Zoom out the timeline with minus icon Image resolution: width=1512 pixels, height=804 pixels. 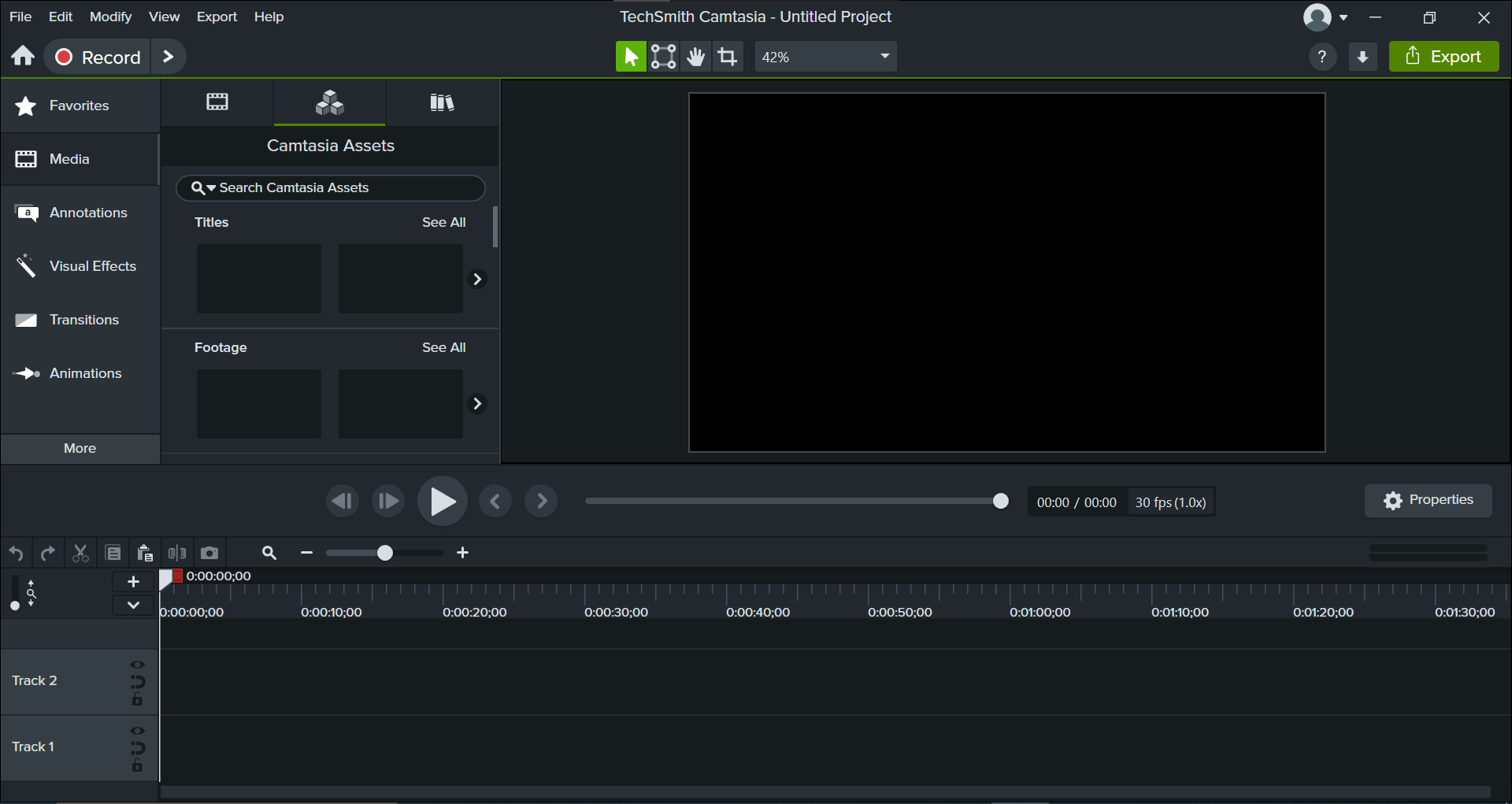pyautogui.click(x=307, y=553)
